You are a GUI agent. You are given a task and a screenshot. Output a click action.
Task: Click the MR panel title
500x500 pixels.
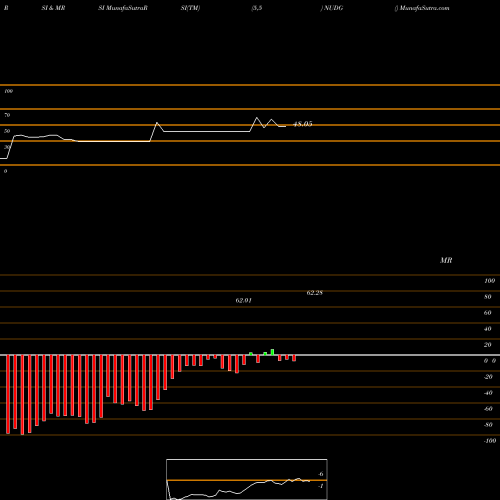coord(446,260)
